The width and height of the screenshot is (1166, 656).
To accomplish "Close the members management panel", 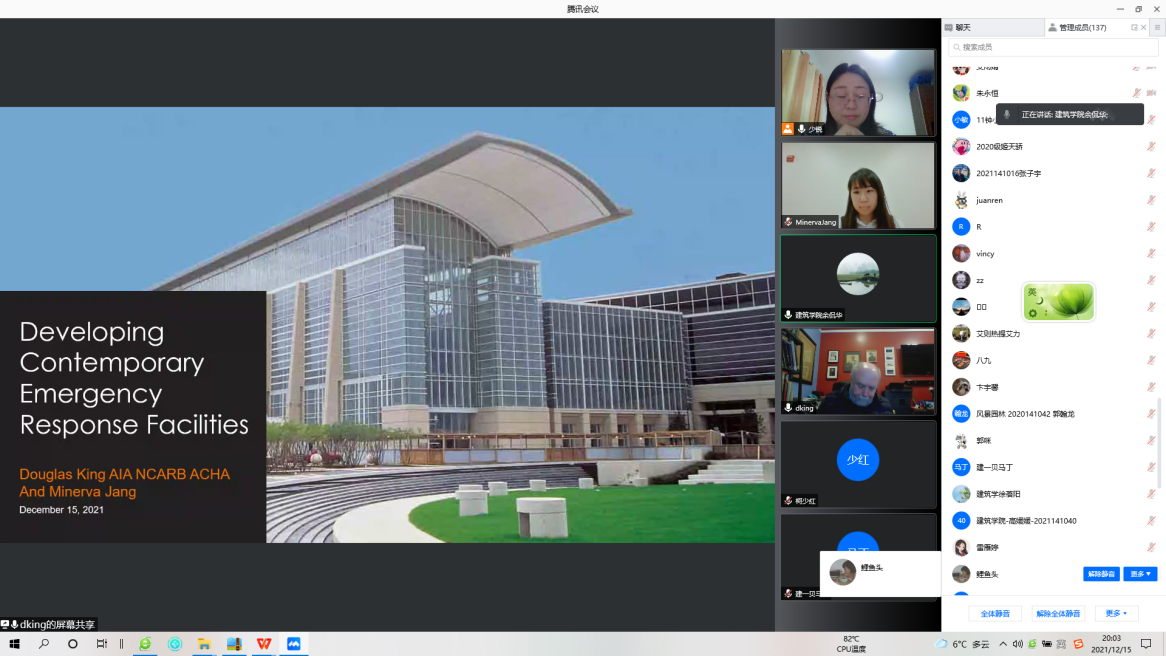I will (1143, 28).
